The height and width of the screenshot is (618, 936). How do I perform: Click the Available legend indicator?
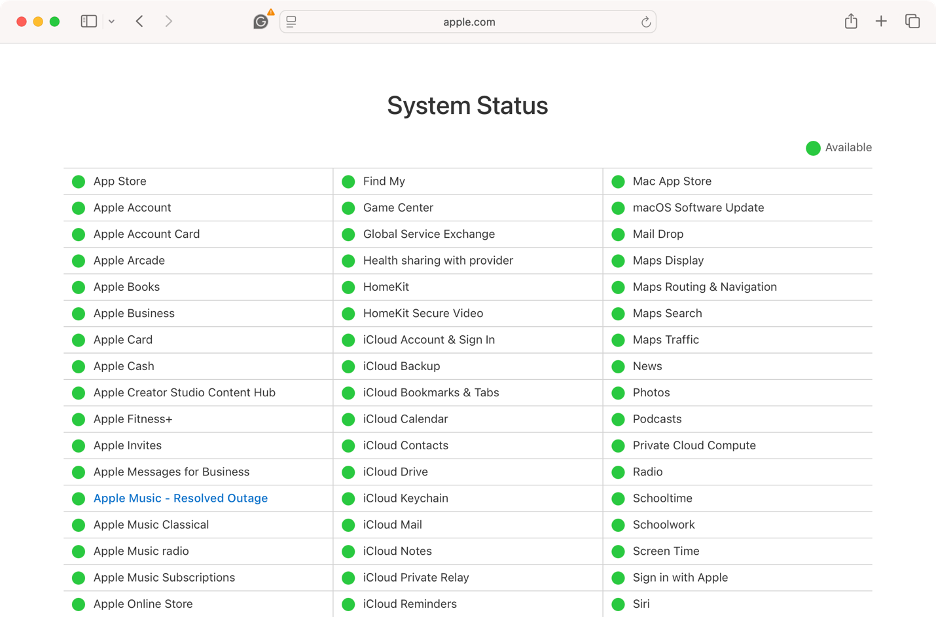813,147
